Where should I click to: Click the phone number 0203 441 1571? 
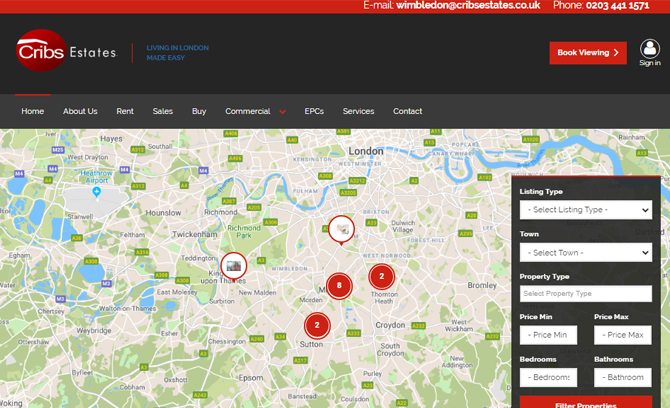pos(617,6)
